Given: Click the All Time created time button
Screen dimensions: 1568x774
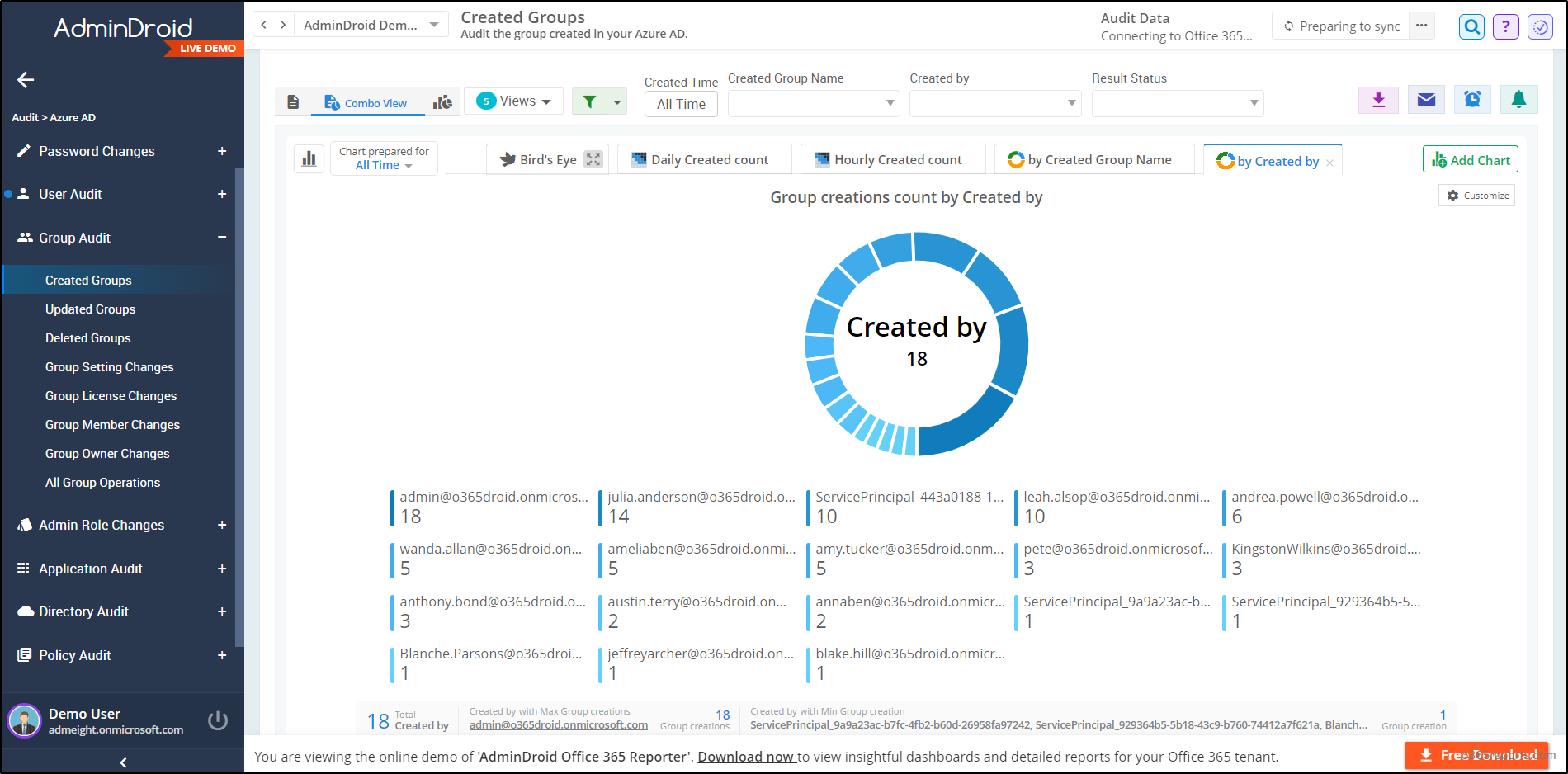Looking at the screenshot, I should [x=681, y=104].
